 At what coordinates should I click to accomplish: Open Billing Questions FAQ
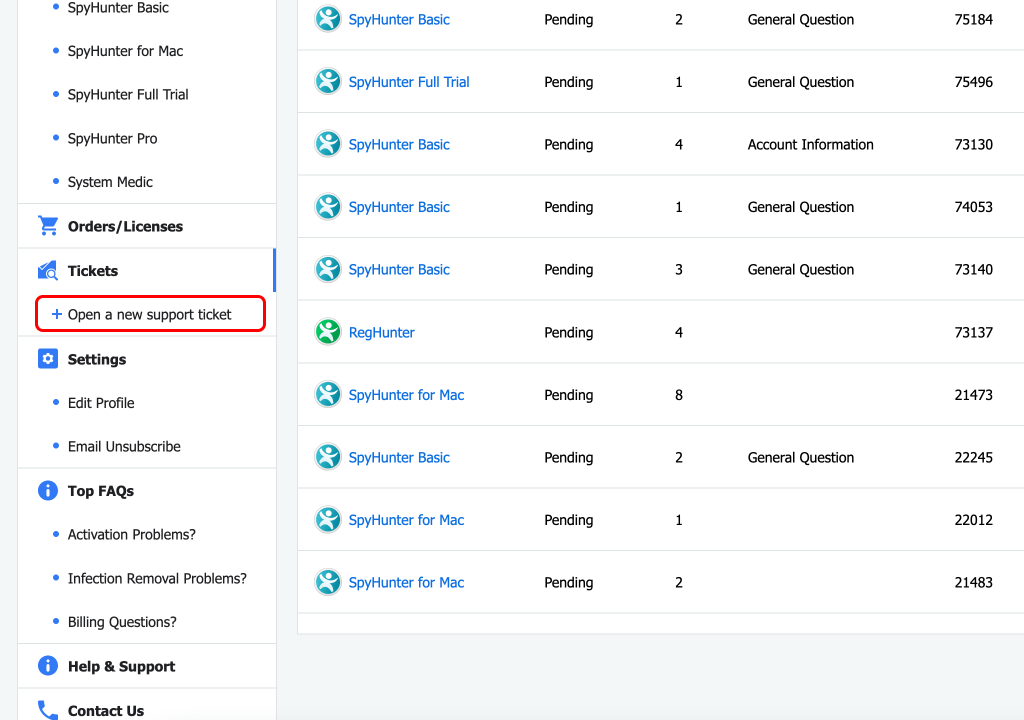tap(122, 622)
